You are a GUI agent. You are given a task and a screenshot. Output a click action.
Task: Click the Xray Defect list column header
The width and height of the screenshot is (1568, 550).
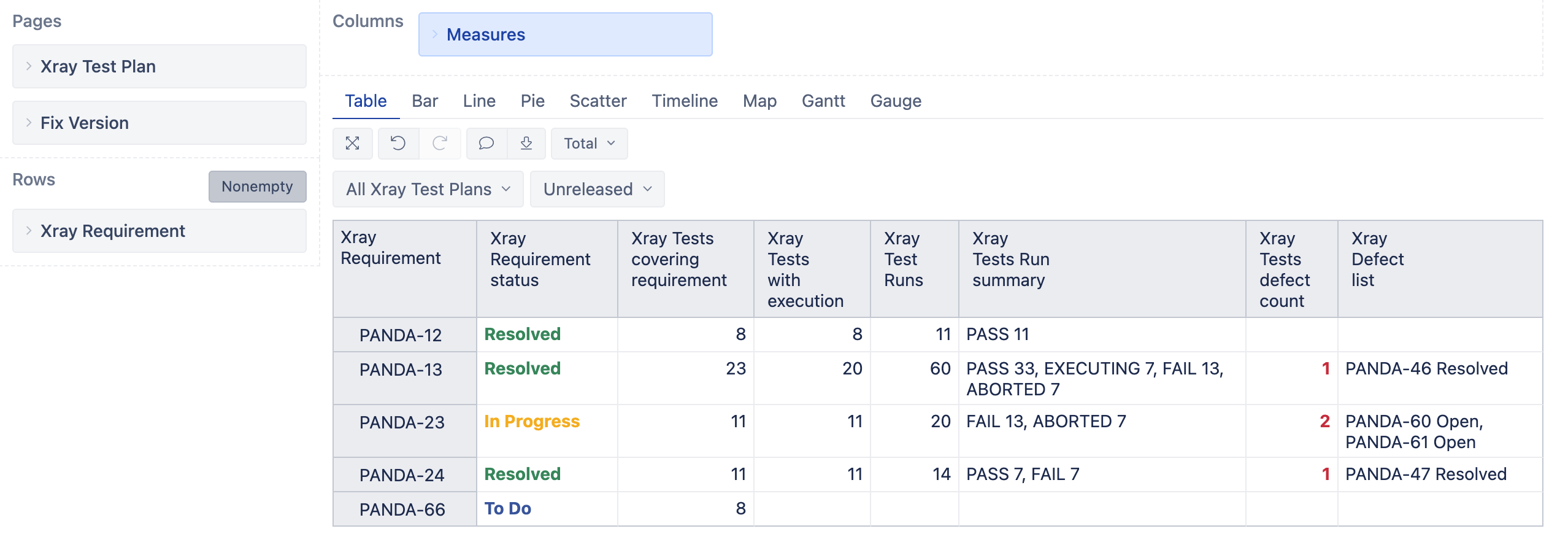coord(1440,269)
